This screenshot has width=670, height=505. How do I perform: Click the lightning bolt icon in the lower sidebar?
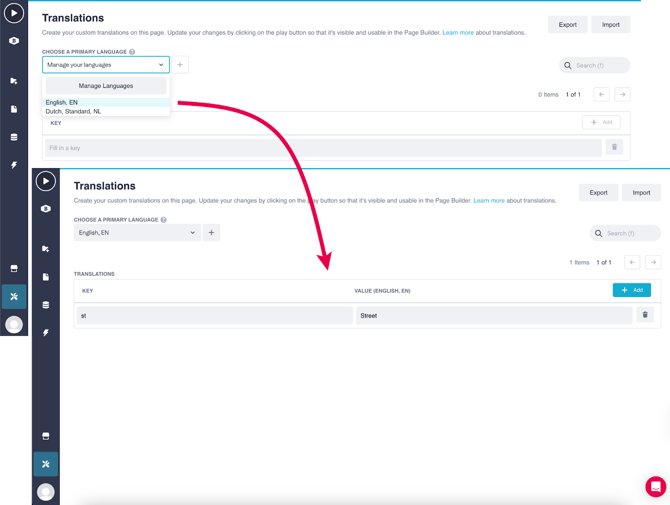click(x=46, y=333)
